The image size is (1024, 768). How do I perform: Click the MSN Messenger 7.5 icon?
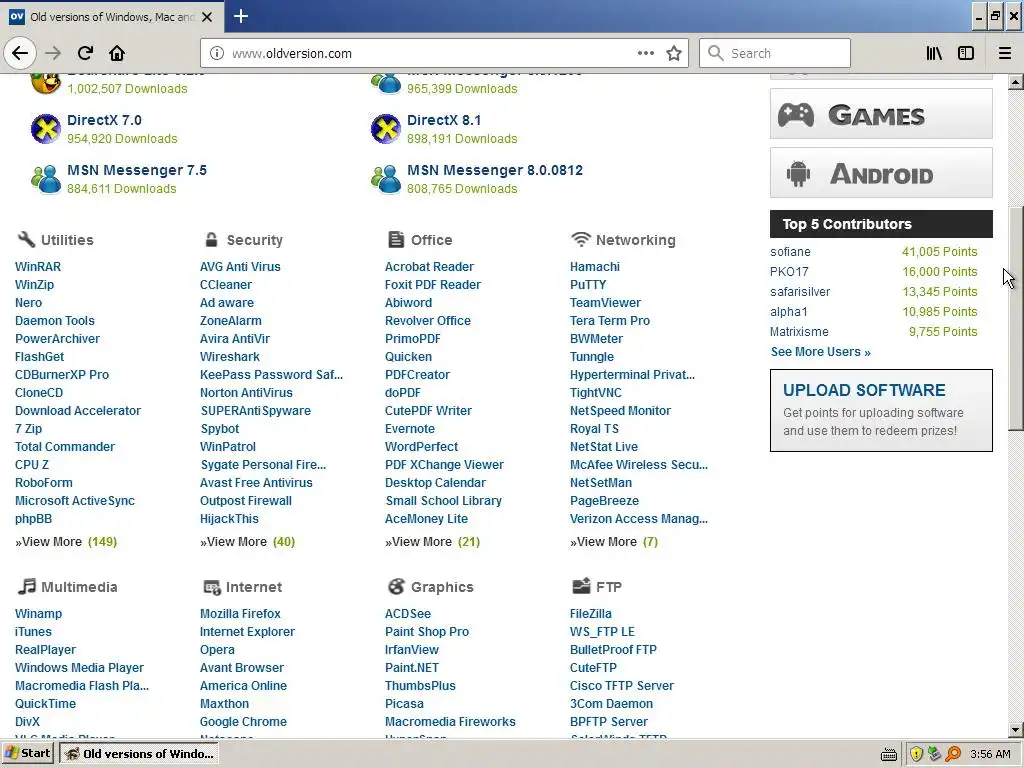click(46, 179)
